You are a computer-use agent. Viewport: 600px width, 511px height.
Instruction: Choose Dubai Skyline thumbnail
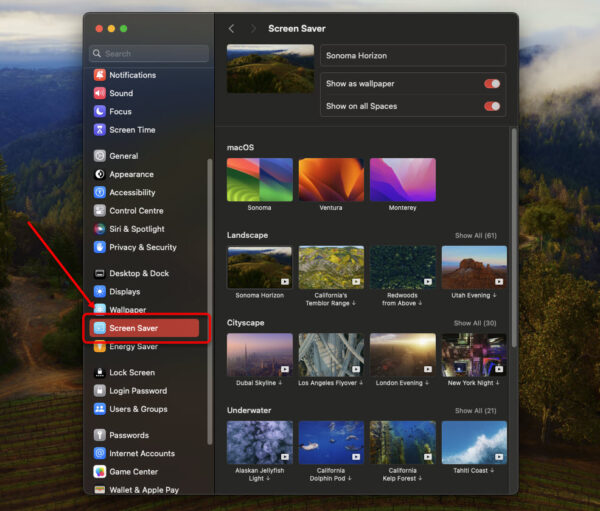(x=260, y=355)
